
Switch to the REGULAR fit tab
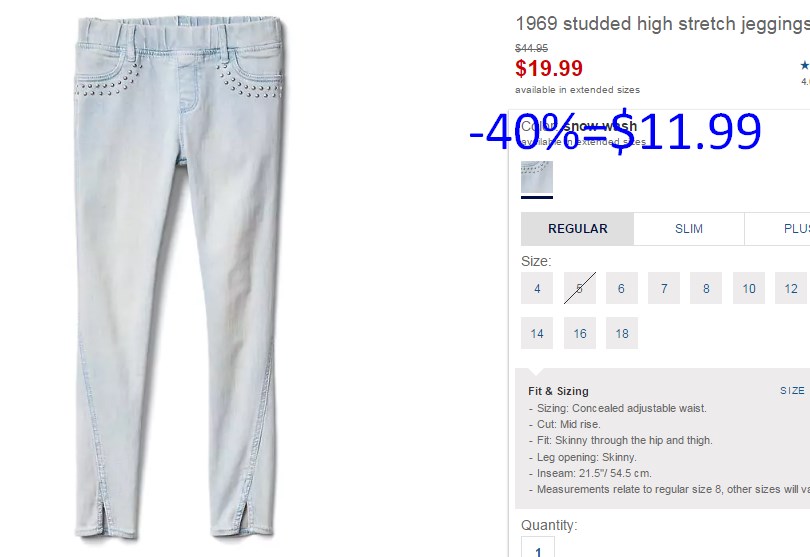(x=578, y=229)
